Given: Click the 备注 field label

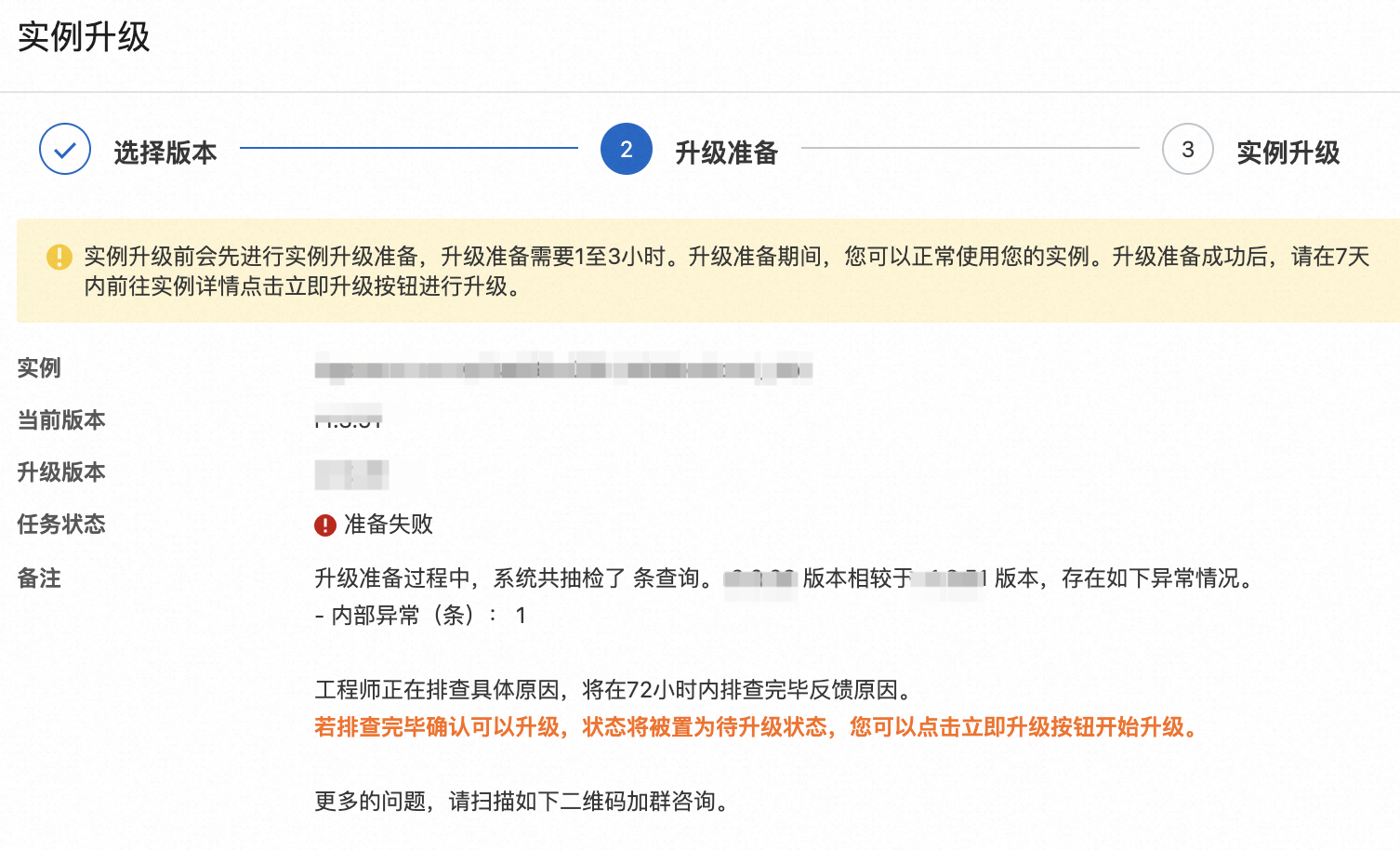Looking at the screenshot, I should 39,578.
